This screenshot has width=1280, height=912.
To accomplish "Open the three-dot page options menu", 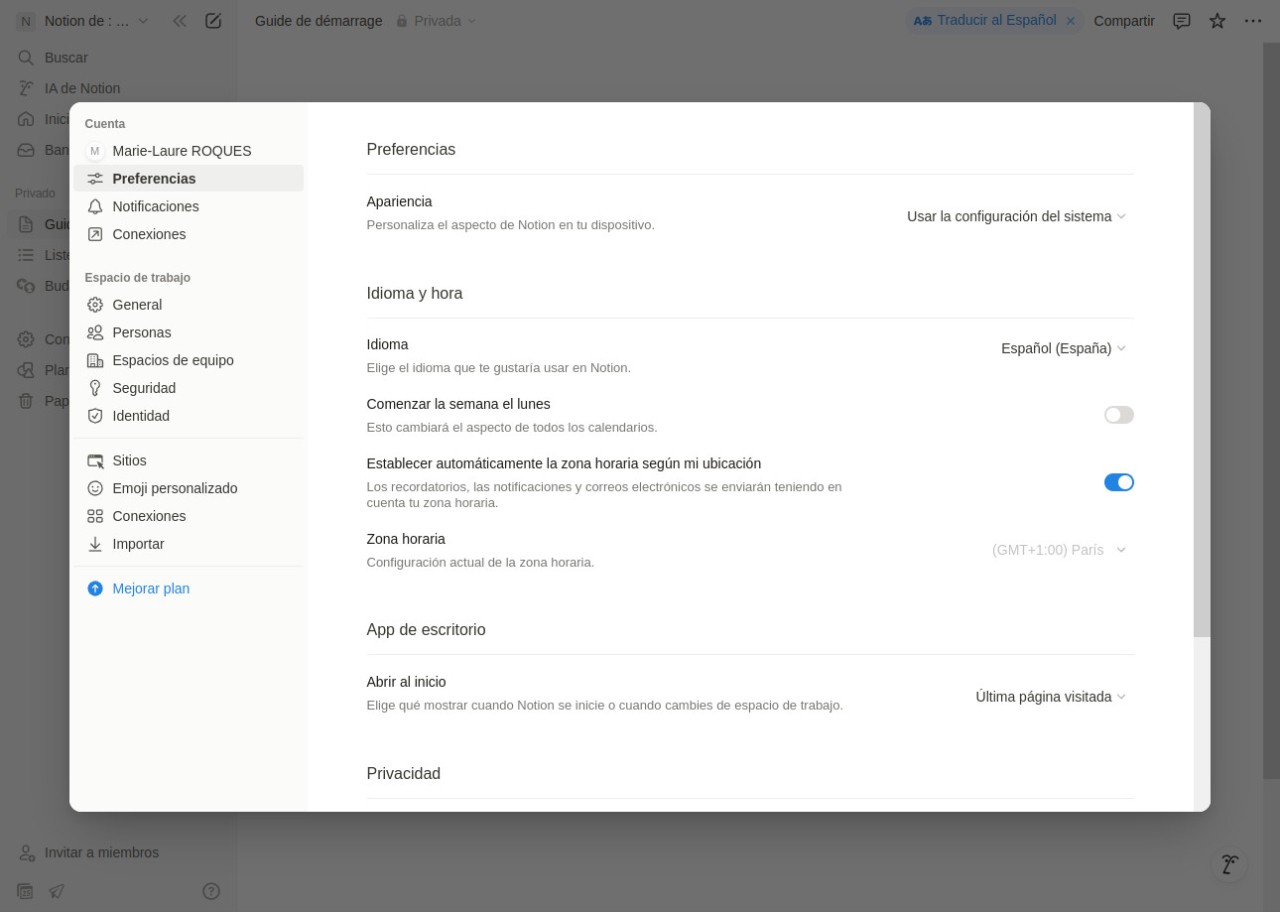I will [x=1253, y=21].
